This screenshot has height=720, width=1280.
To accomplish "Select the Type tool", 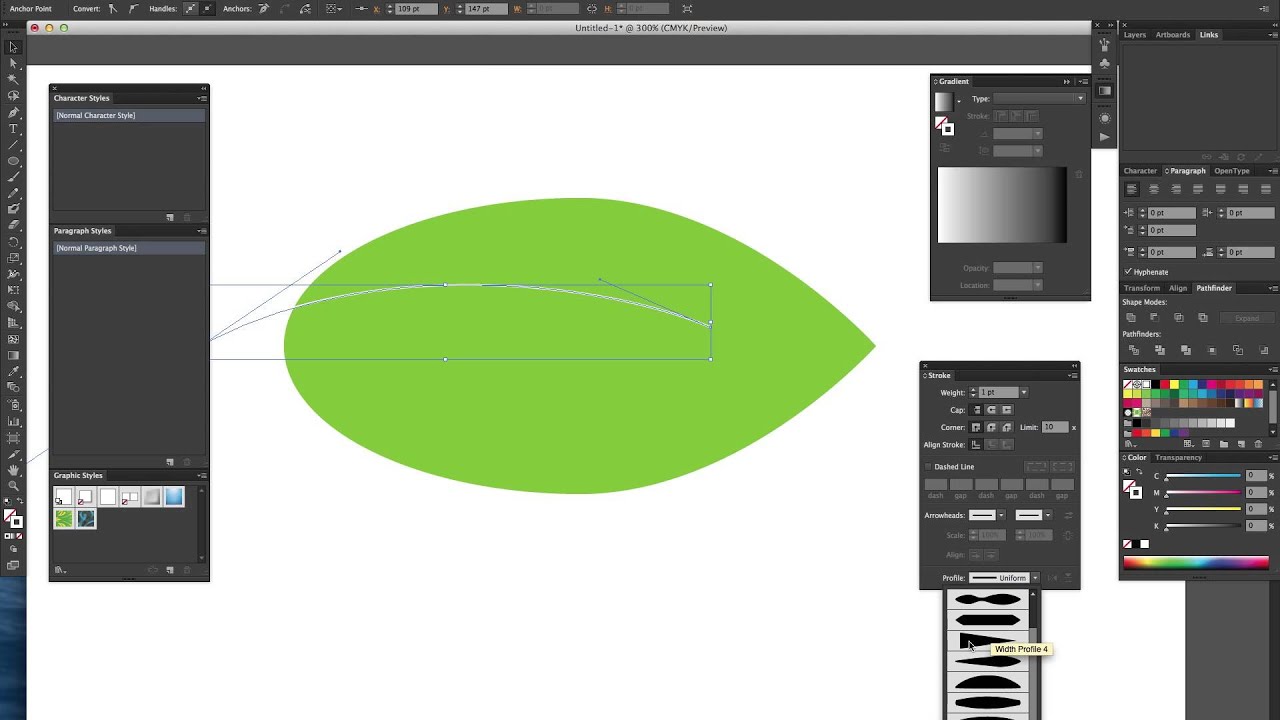I will coord(13,128).
